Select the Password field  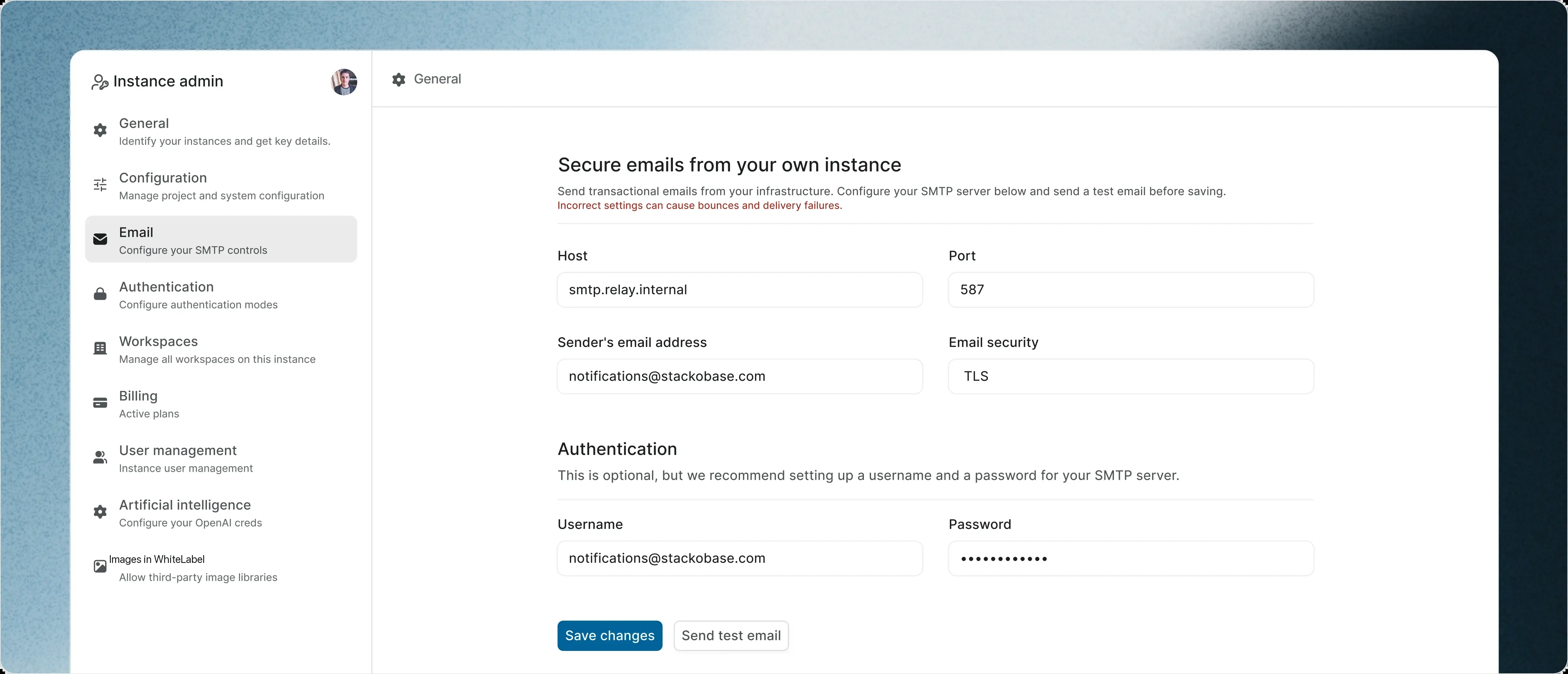pos(1131,559)
